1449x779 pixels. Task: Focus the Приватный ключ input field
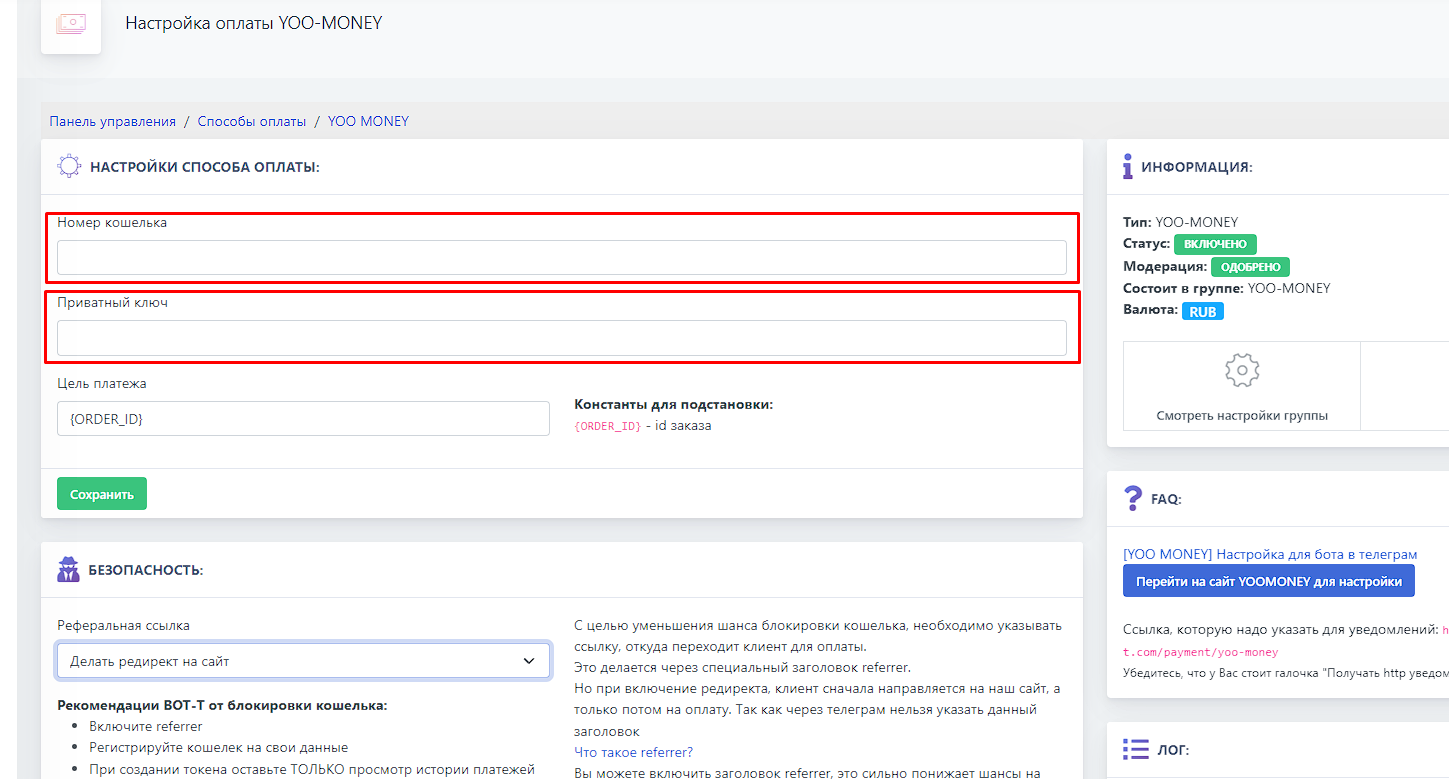562,338
